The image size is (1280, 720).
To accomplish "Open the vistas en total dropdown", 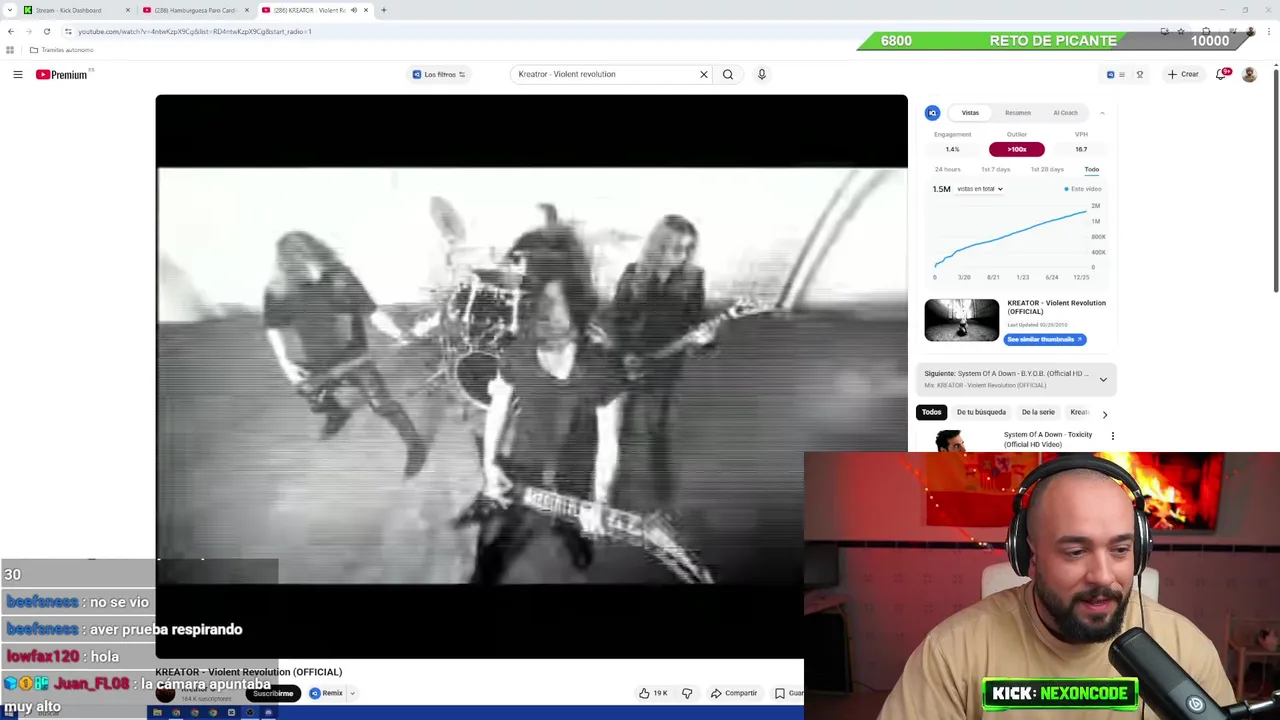I will pyautogui.click(x=979, y=189).
